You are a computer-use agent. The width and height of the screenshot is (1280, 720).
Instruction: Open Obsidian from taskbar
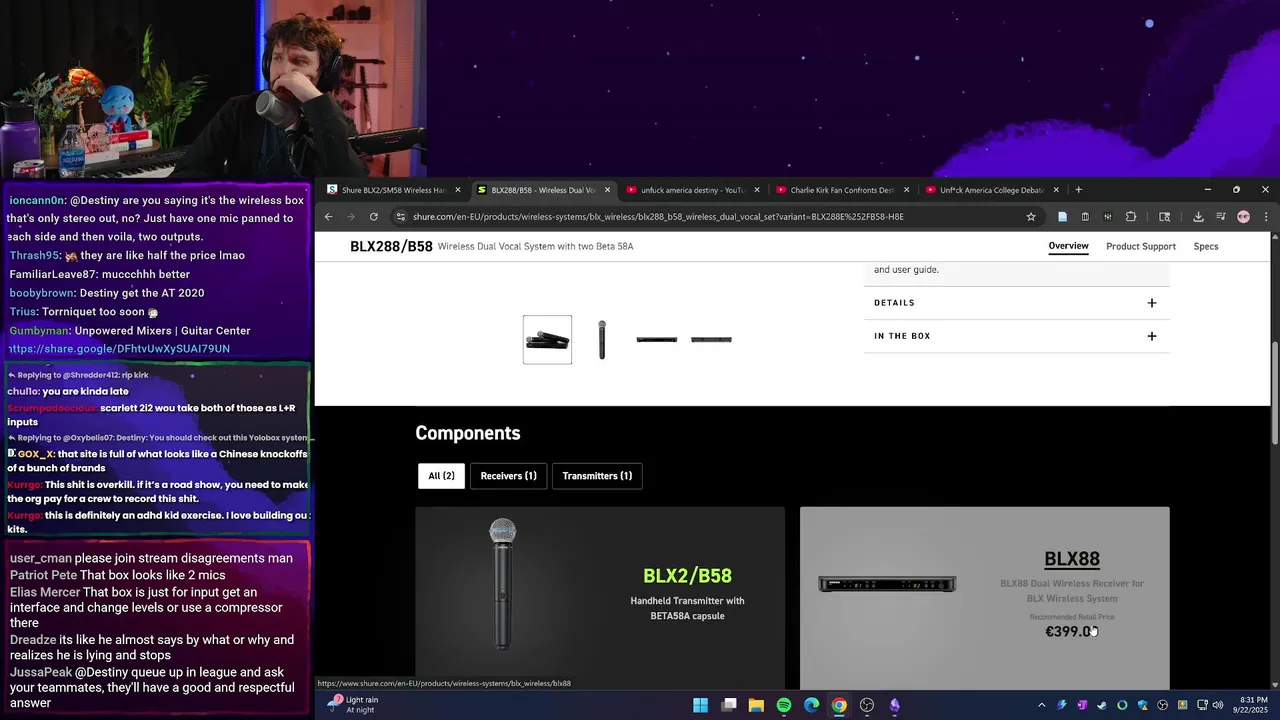pos(894,705)
